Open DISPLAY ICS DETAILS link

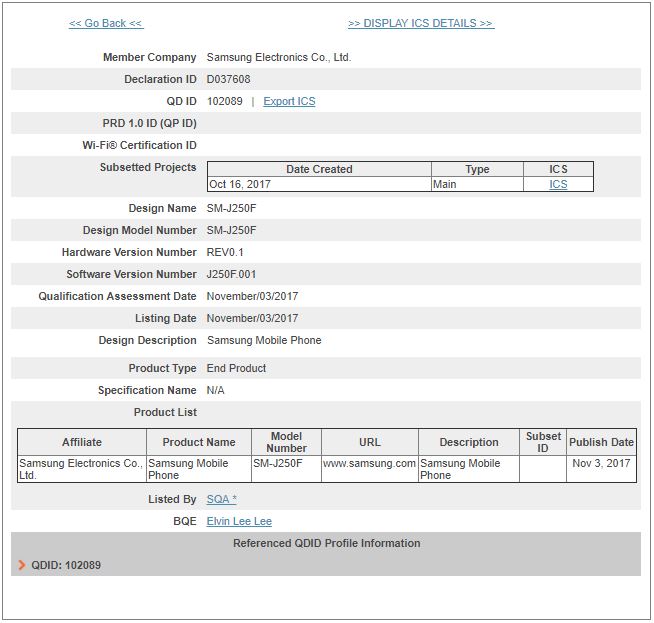(x=421, y=23)
